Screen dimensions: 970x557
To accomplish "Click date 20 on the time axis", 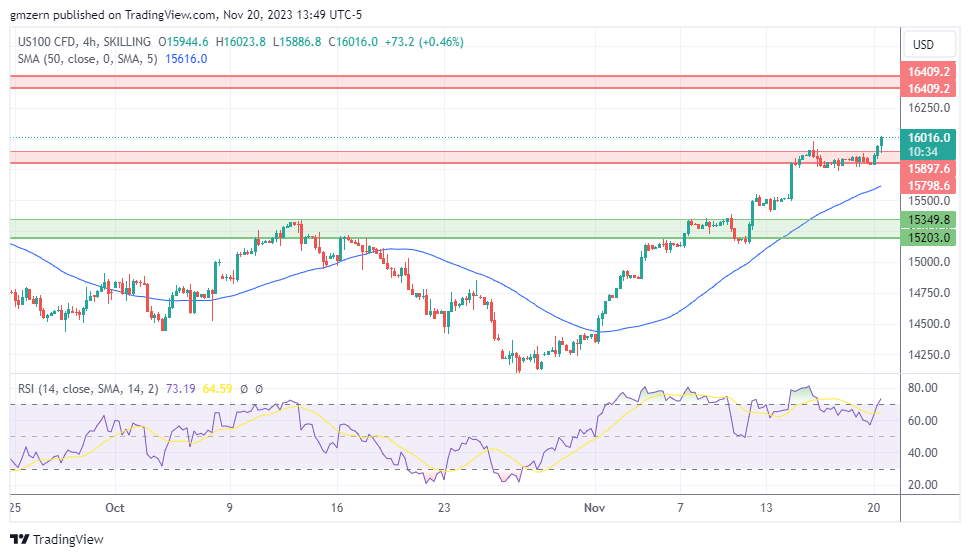I will [x=873, y=507].
